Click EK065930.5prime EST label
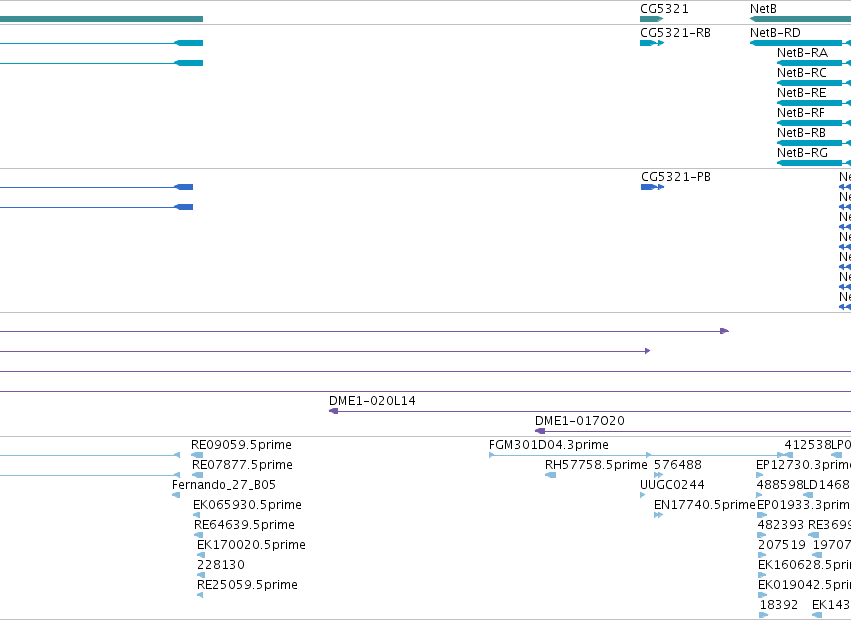Image resolution: width=851 pixels, height=620 pixels. click(247, 505)
